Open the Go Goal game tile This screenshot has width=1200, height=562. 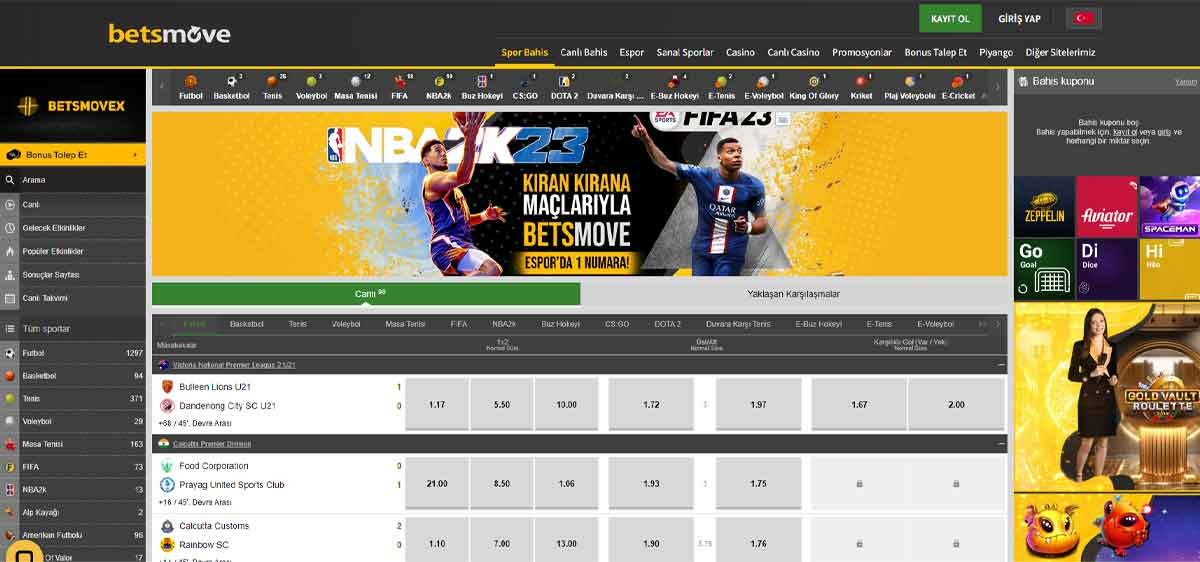pyautogui.click(x=1044, y=269)
